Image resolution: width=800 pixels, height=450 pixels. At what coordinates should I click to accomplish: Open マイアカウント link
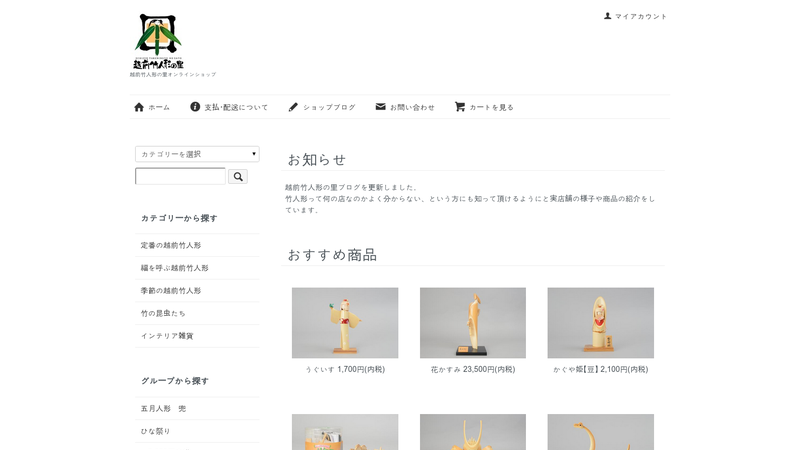click(x=641, y=16)
